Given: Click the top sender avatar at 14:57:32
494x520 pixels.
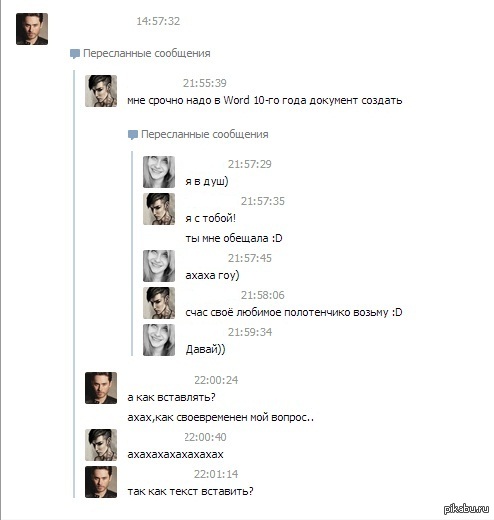Looking at the screenshot, I should tap(32, 29).
